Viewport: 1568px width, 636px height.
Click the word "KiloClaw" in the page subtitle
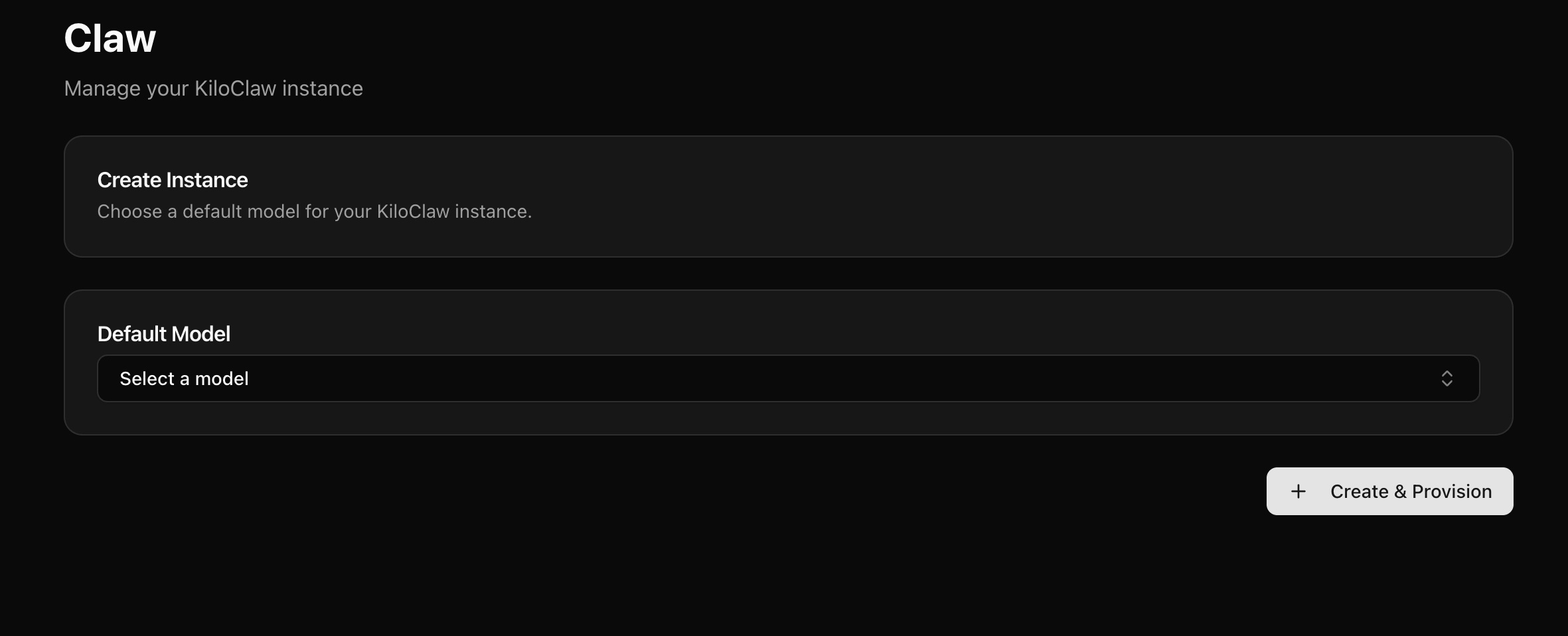(235, 88)
